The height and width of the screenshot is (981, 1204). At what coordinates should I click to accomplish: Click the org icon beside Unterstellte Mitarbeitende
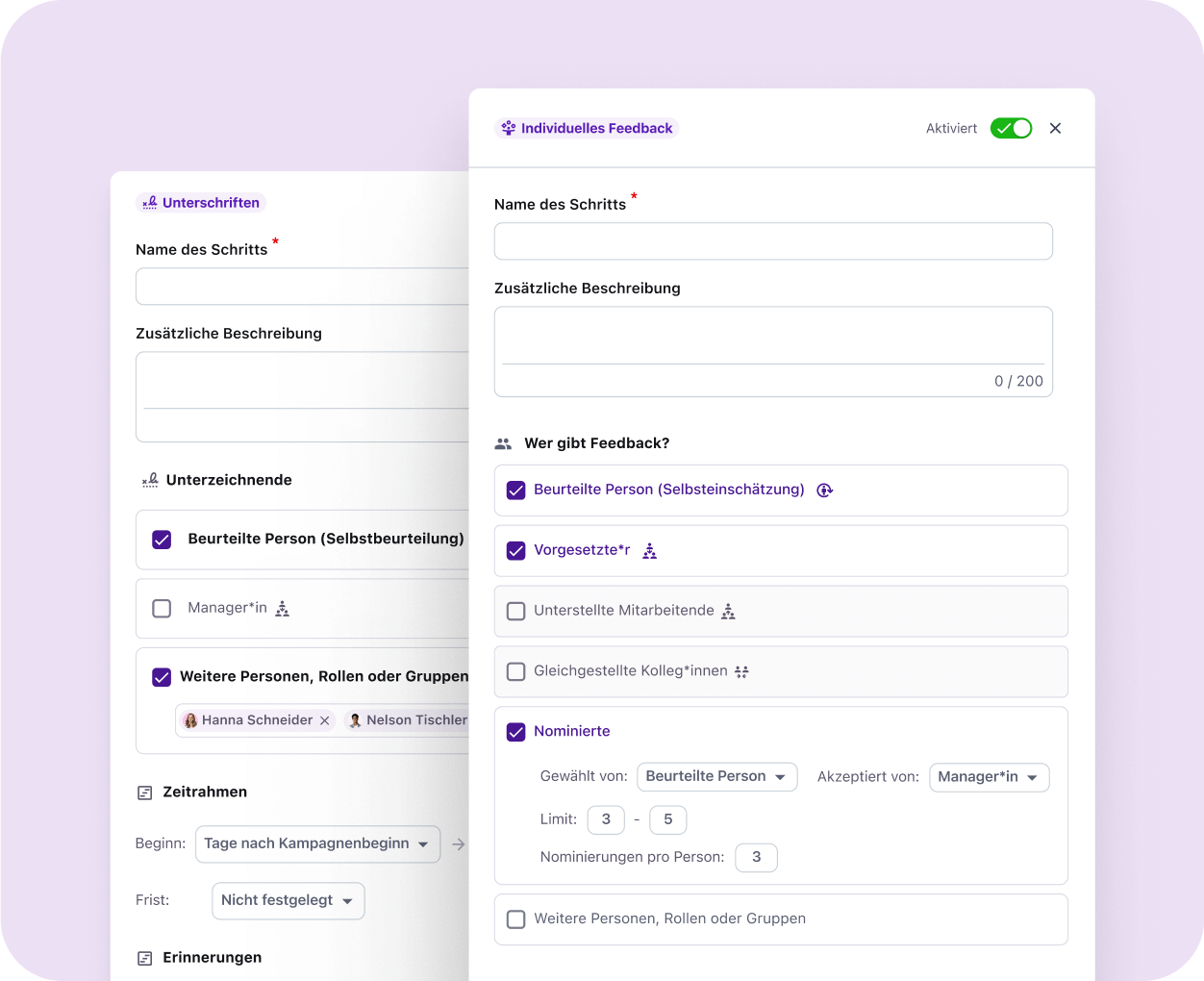[x=728, y=612]
